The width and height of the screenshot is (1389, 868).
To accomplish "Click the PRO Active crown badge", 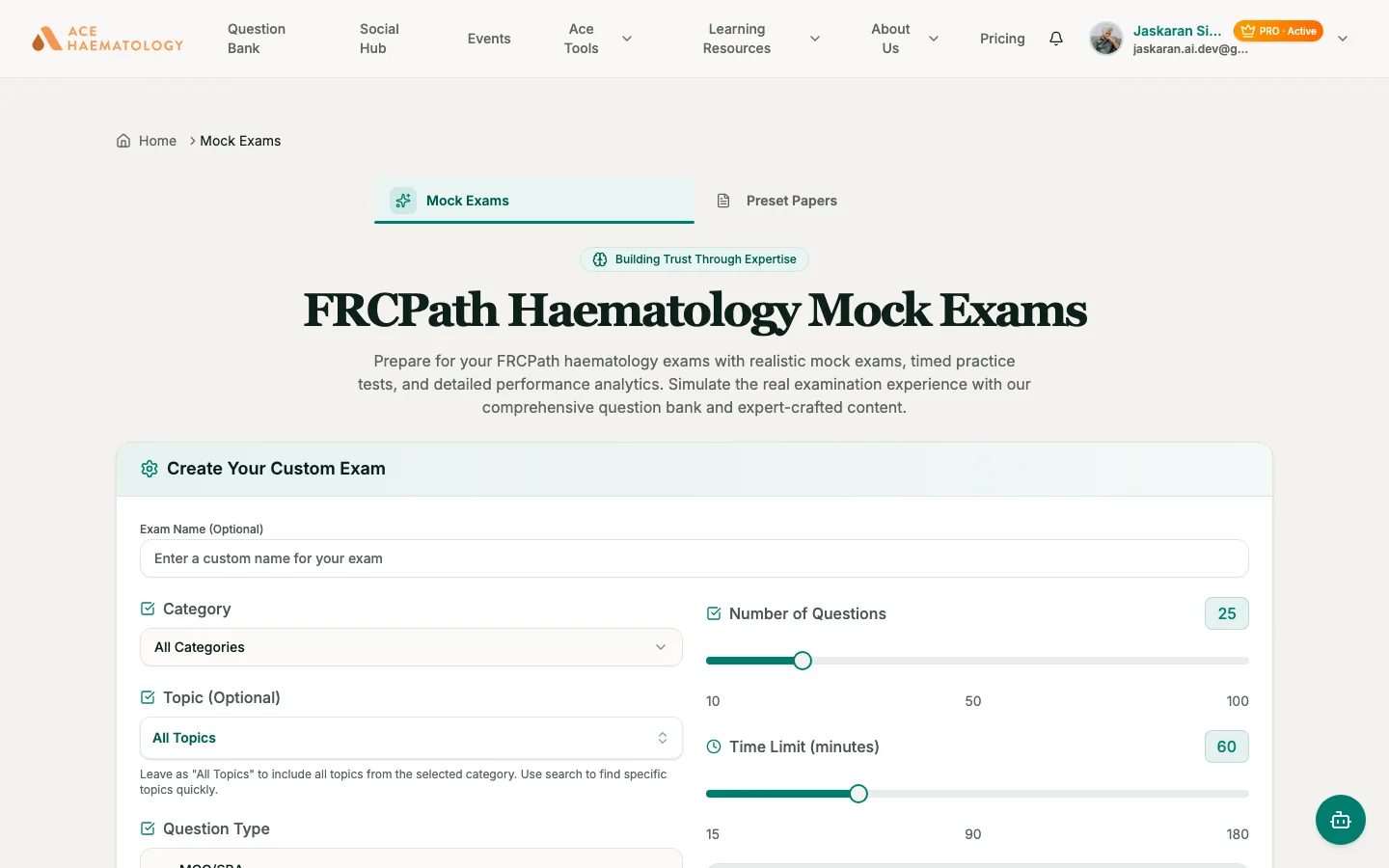I will [x=1278, y=31].
